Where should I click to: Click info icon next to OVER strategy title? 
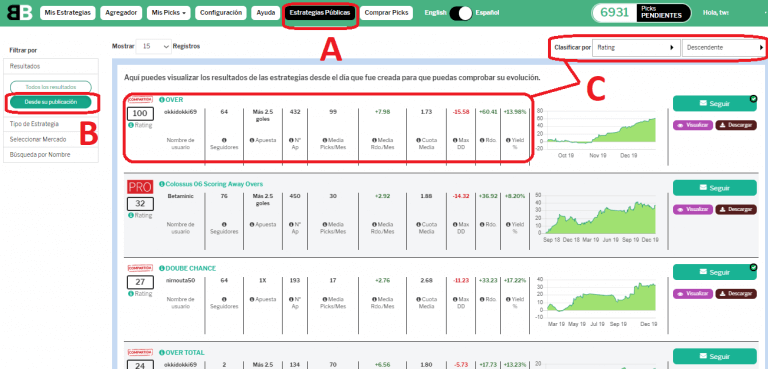(162, 99)
